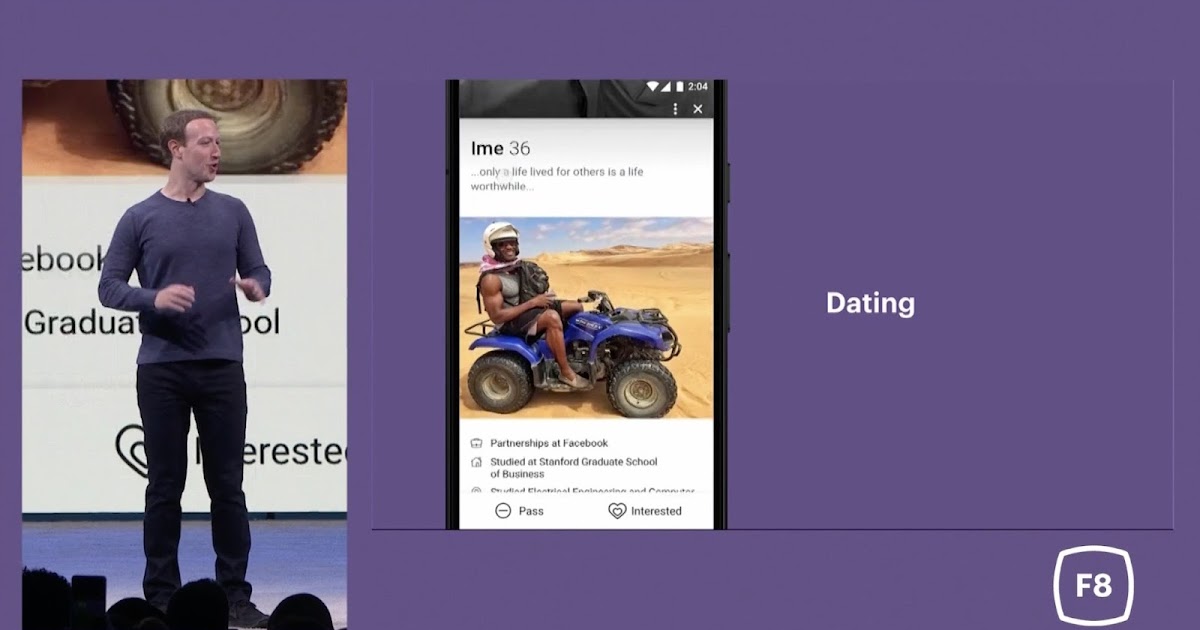Click the school building education icon
1200x630 pixels.
click(476, 462)
